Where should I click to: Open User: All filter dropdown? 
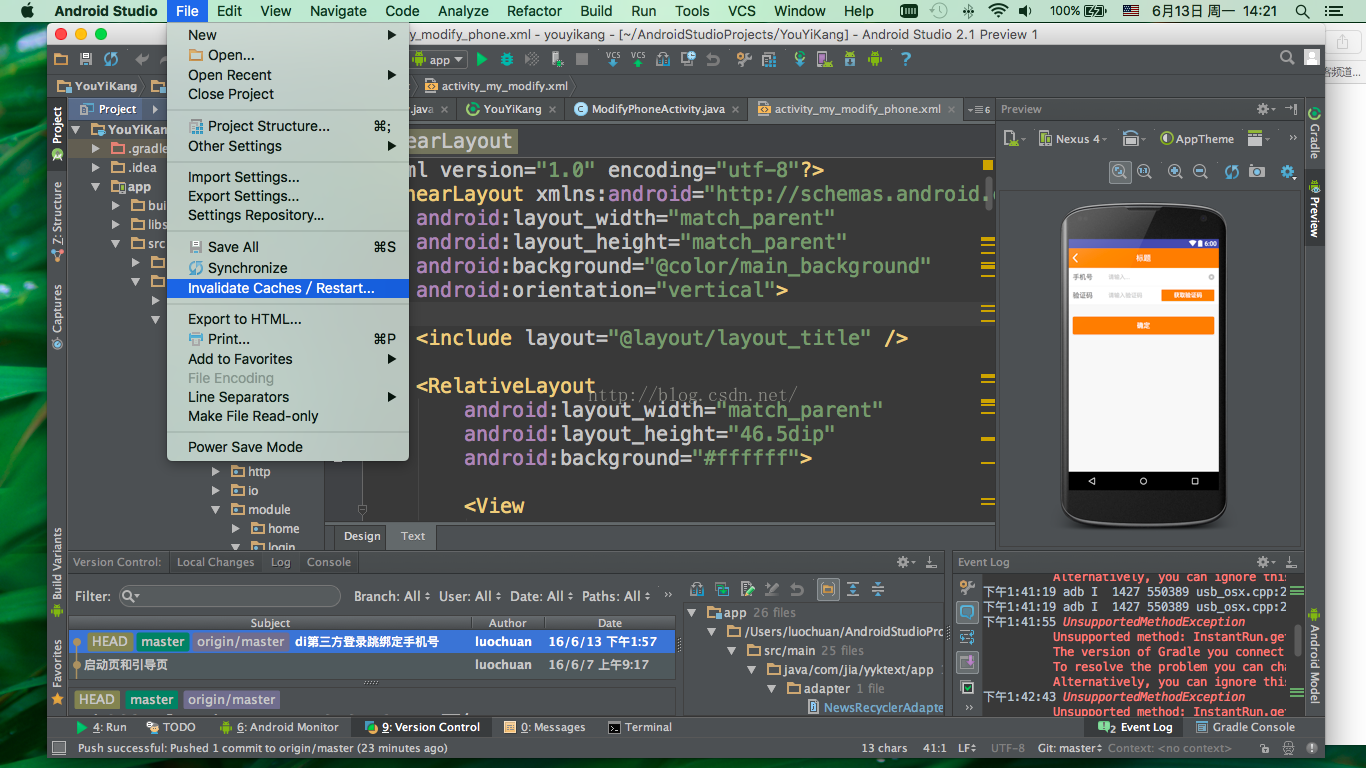point(470,596)
